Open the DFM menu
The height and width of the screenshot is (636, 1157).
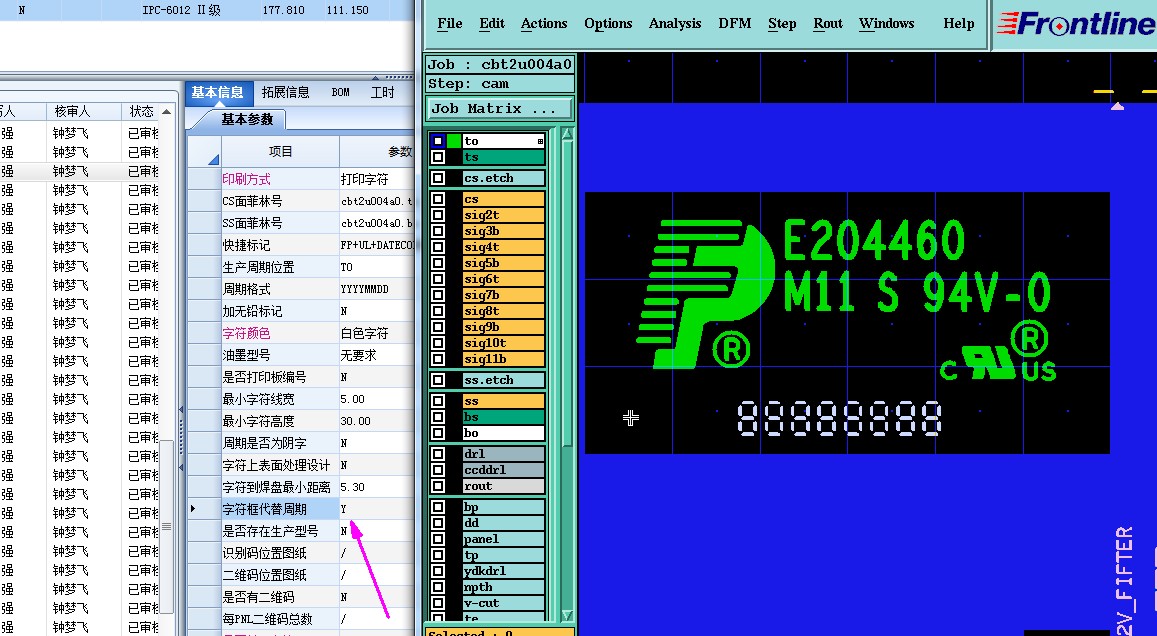pyautogui.click(x=734, y=24)
